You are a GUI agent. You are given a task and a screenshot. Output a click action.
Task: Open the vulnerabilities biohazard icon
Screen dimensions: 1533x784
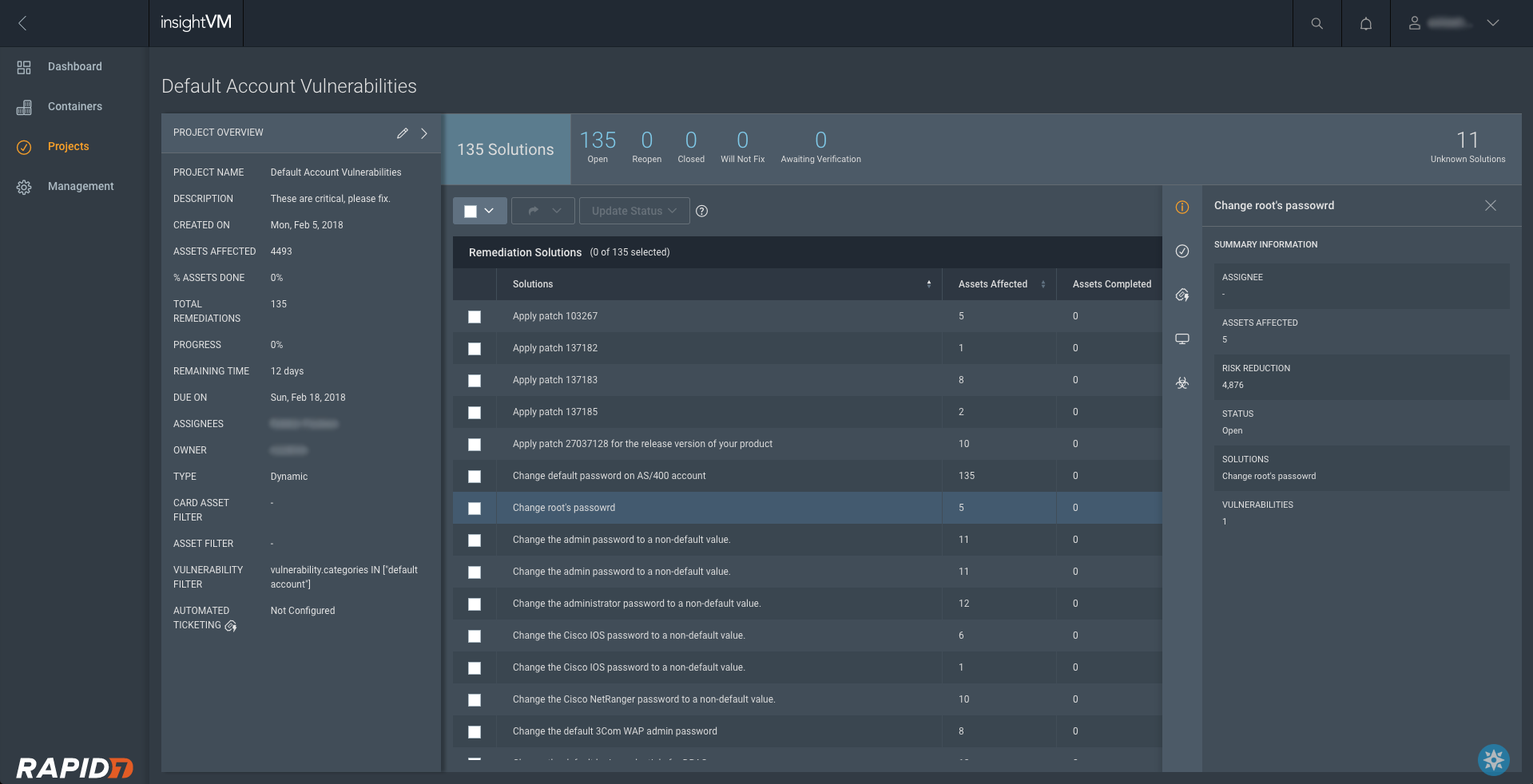pyautogui.click(x=1182, y=383)
